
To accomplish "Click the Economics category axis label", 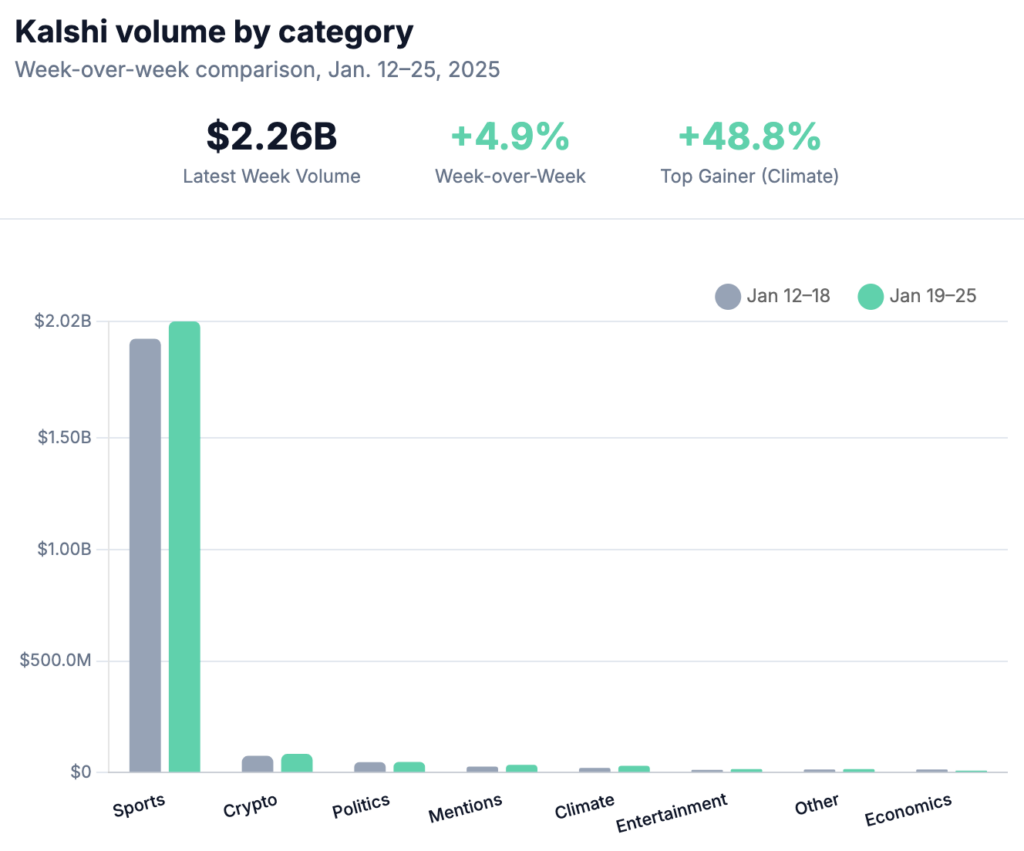I will click(x=908, y=810).
